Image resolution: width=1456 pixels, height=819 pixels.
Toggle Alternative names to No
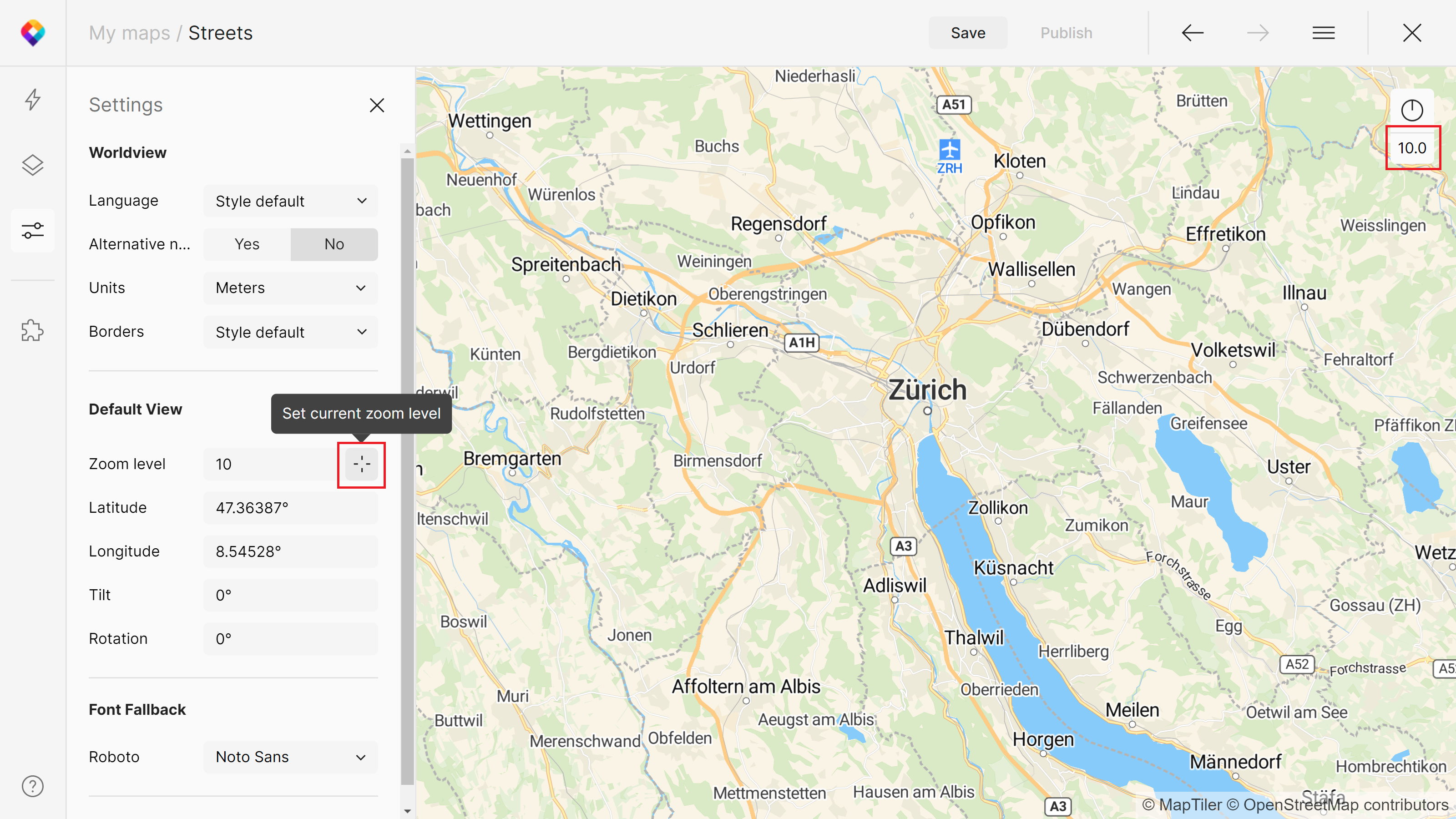point(335,244)
